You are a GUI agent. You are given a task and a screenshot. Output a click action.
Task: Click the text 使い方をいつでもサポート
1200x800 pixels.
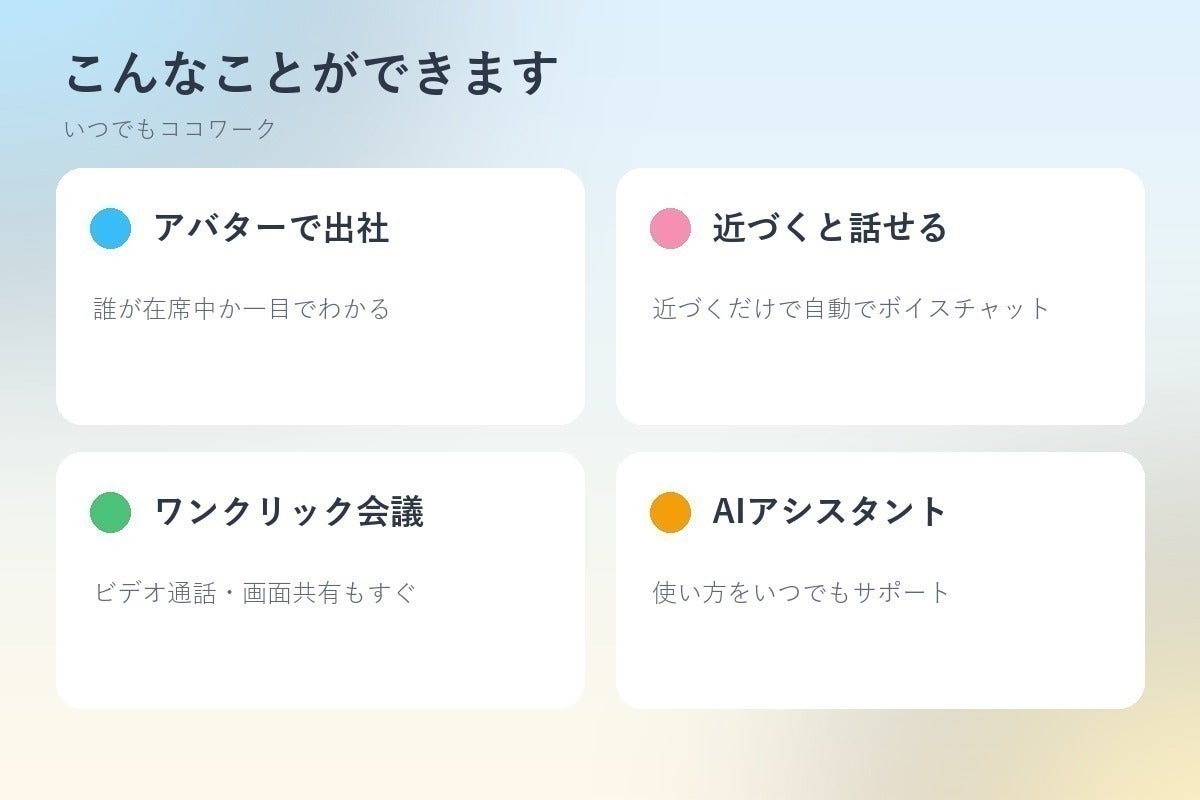(x=802, y=592)
